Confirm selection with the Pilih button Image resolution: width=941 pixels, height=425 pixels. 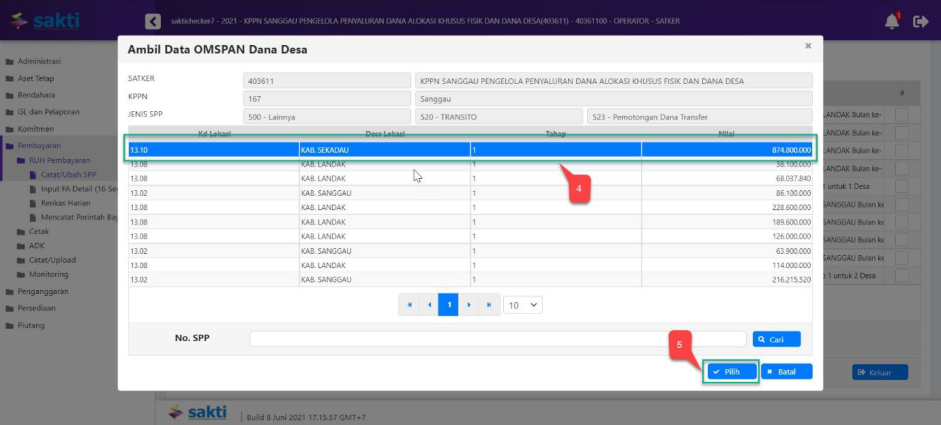tap(731, 371)
